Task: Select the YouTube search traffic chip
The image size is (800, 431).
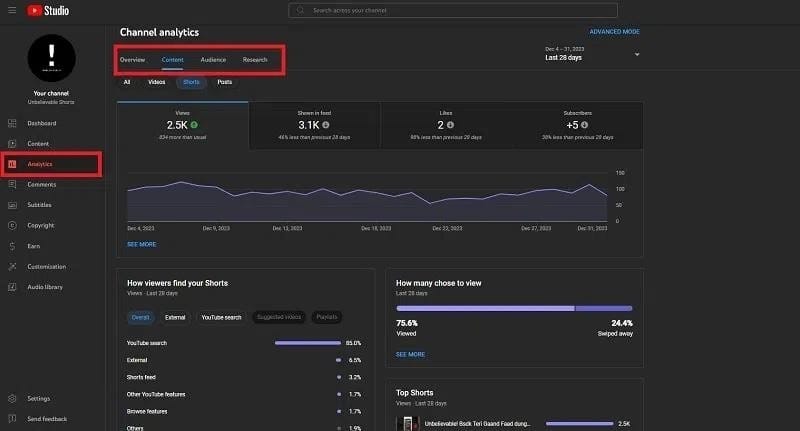Action: click(x=221, y=317)
